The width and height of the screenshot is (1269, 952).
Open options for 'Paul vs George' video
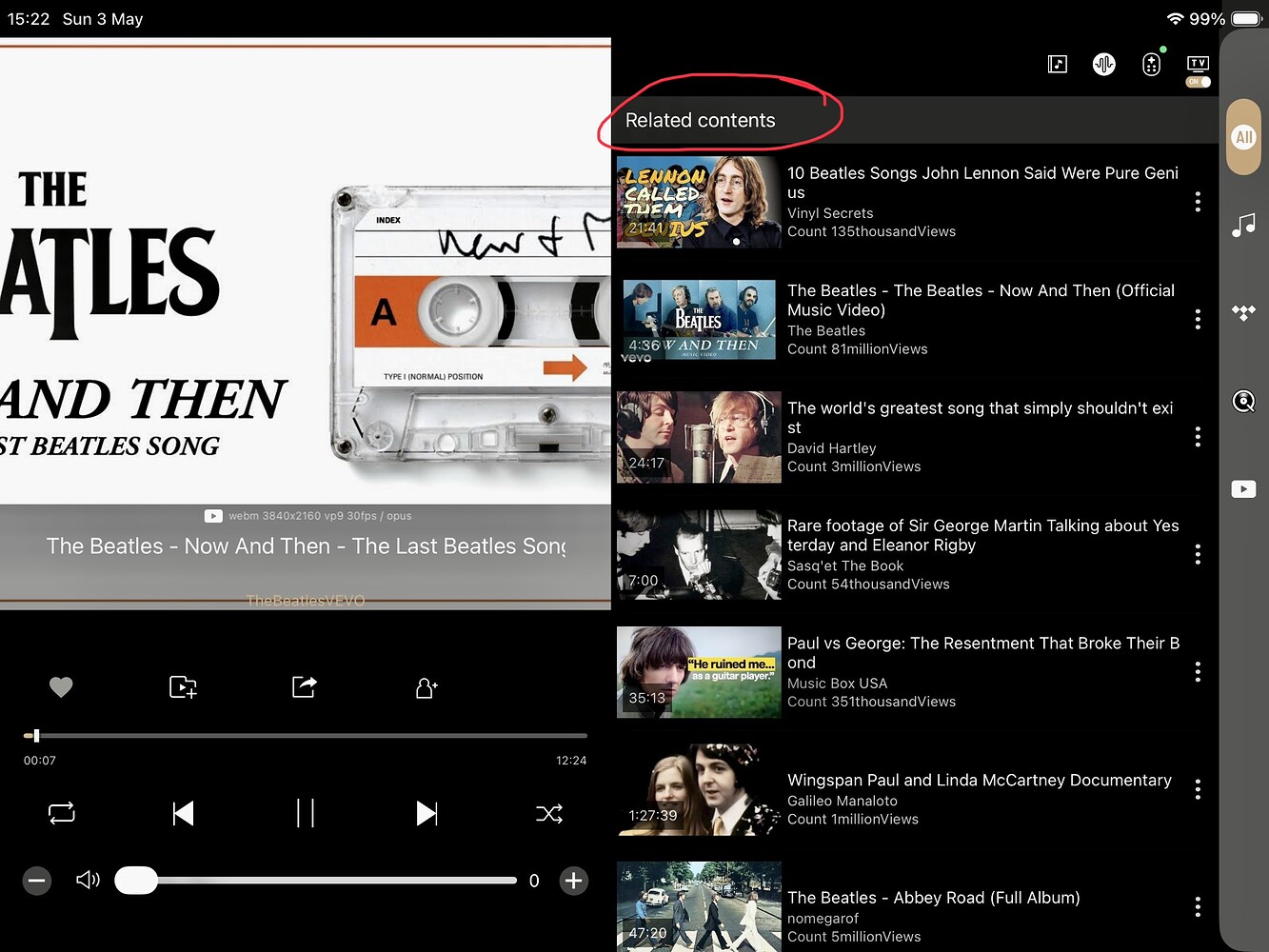pos(1198,672)
